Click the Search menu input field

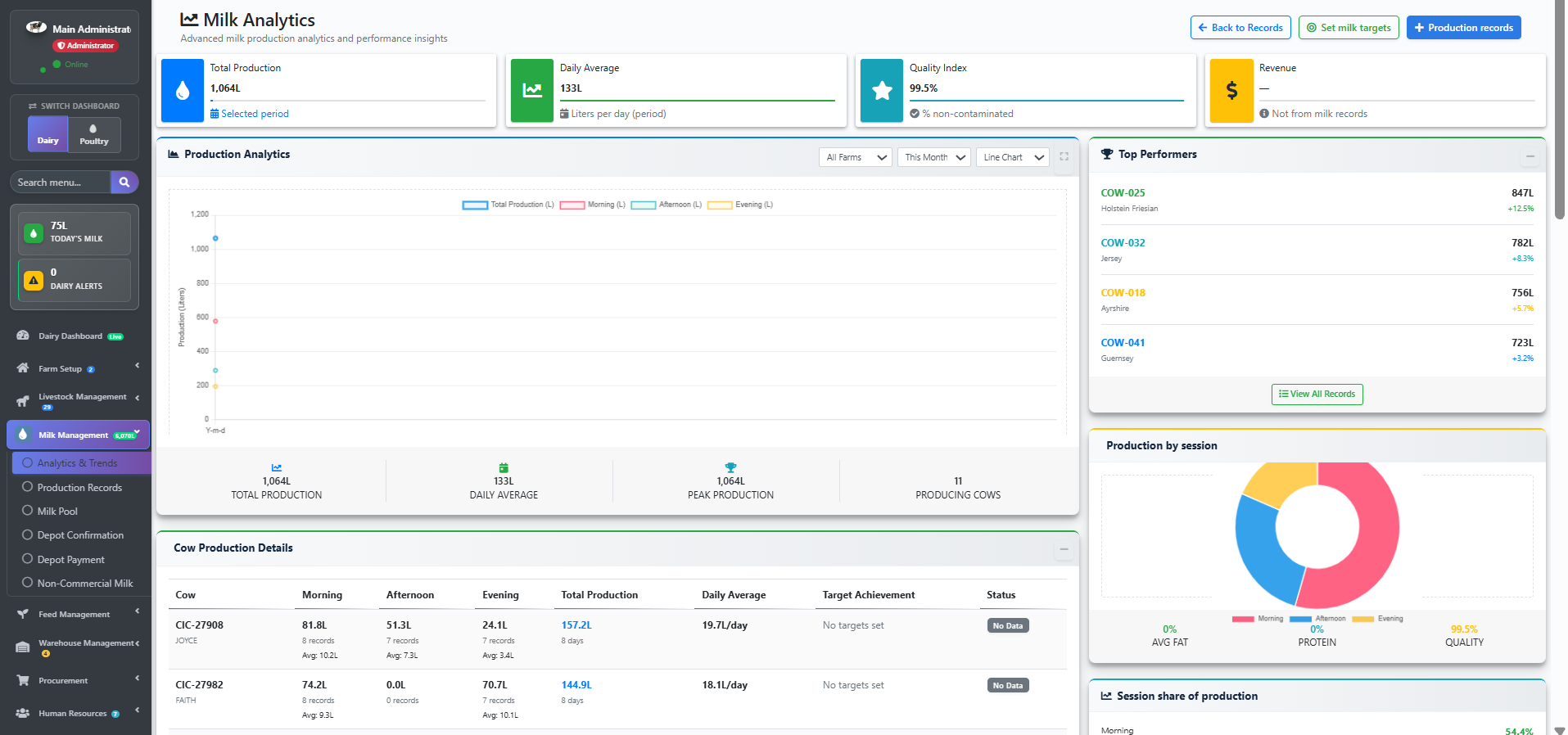point(61,182)
